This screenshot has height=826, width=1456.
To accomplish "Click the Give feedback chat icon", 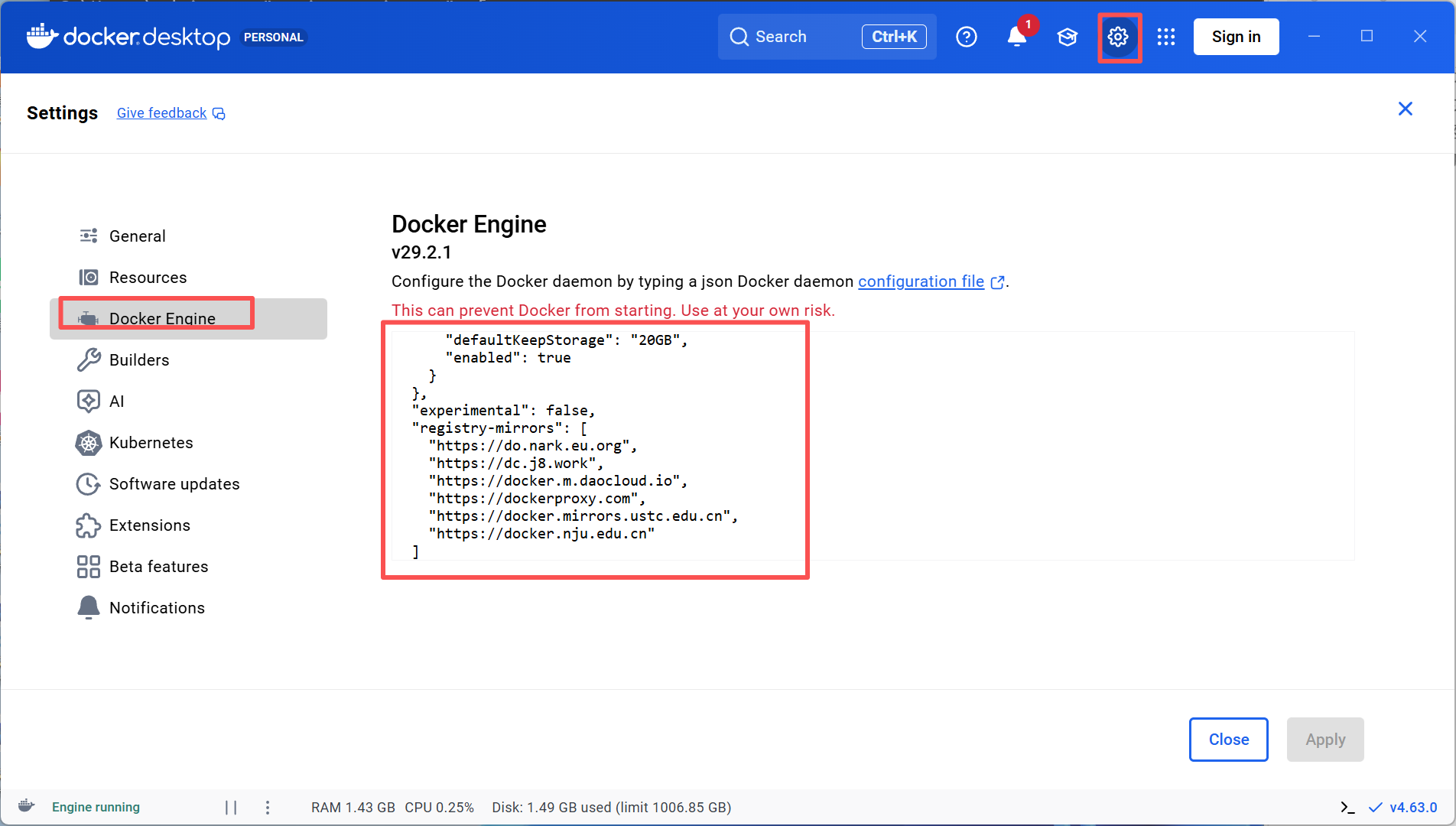I will click(219, 114).
